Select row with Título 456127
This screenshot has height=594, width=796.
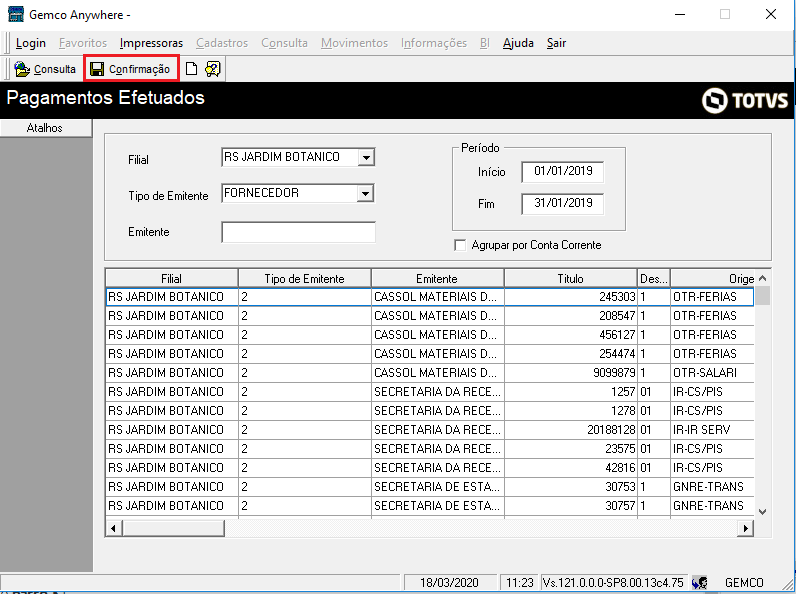point(429,335)
